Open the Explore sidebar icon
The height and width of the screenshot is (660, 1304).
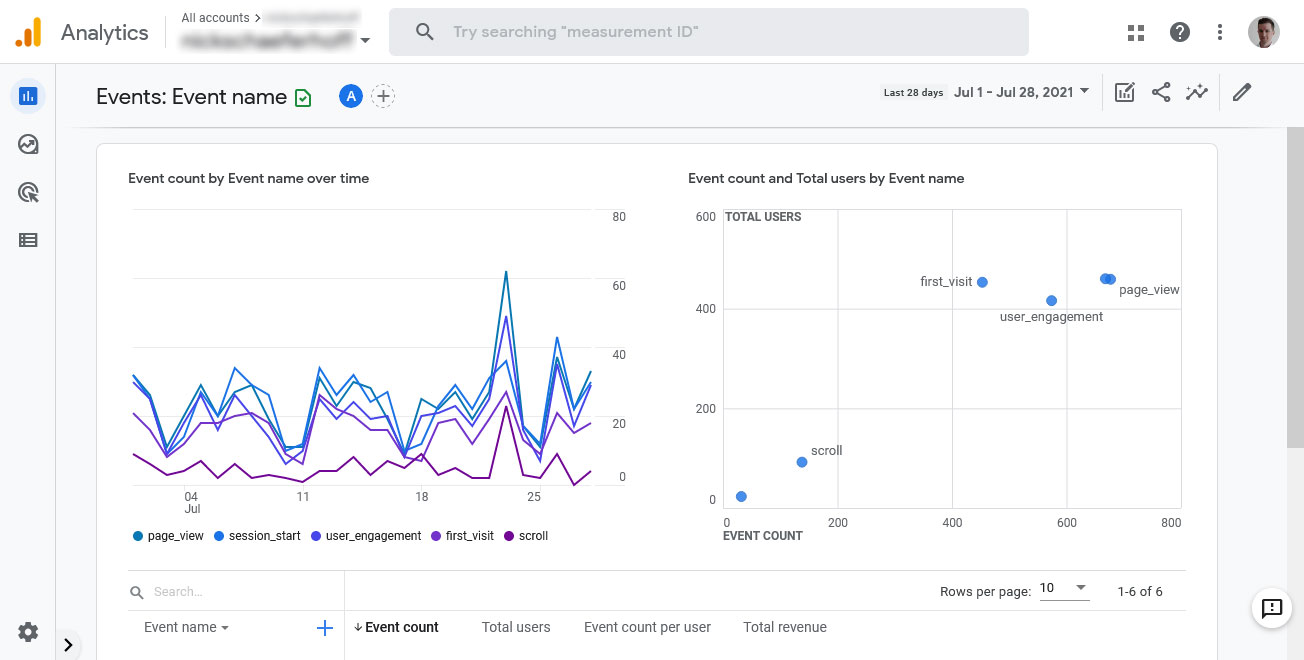tap(28, 145)
